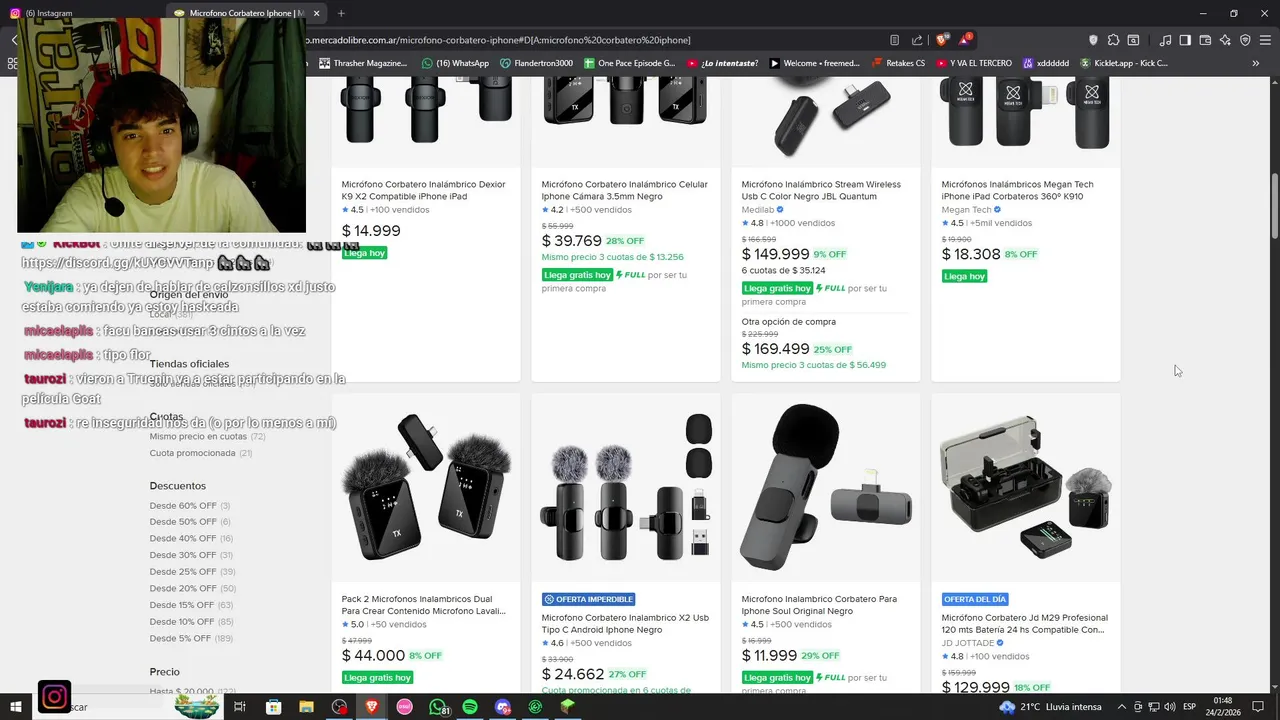Filter discounts Desde 40% OFF
This screenshot has width=1280, height=720.
[x=191, y=538]
